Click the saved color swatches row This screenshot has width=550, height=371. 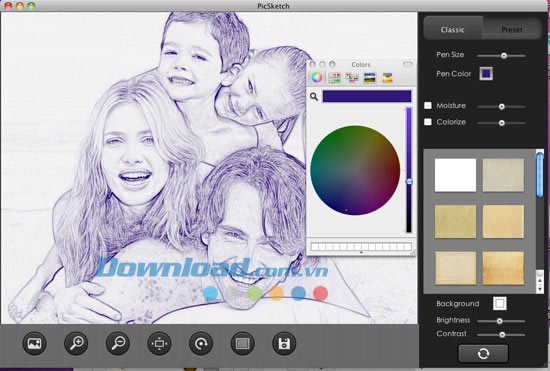[x=361, y=247]
